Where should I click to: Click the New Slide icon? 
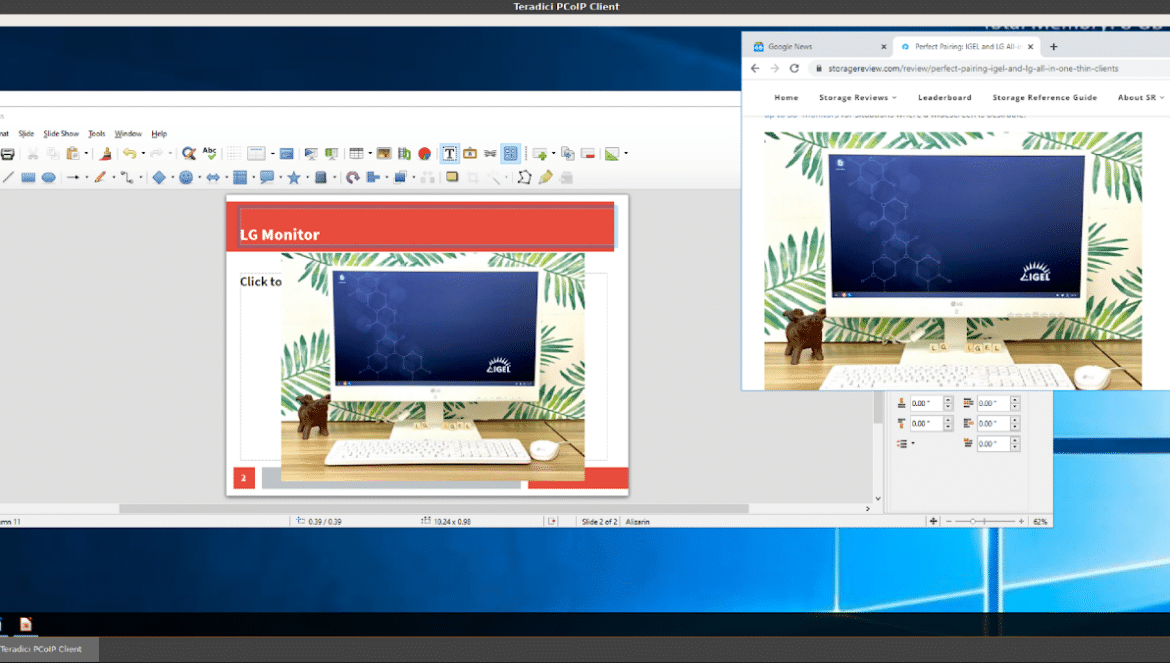[x=539, y=154]
